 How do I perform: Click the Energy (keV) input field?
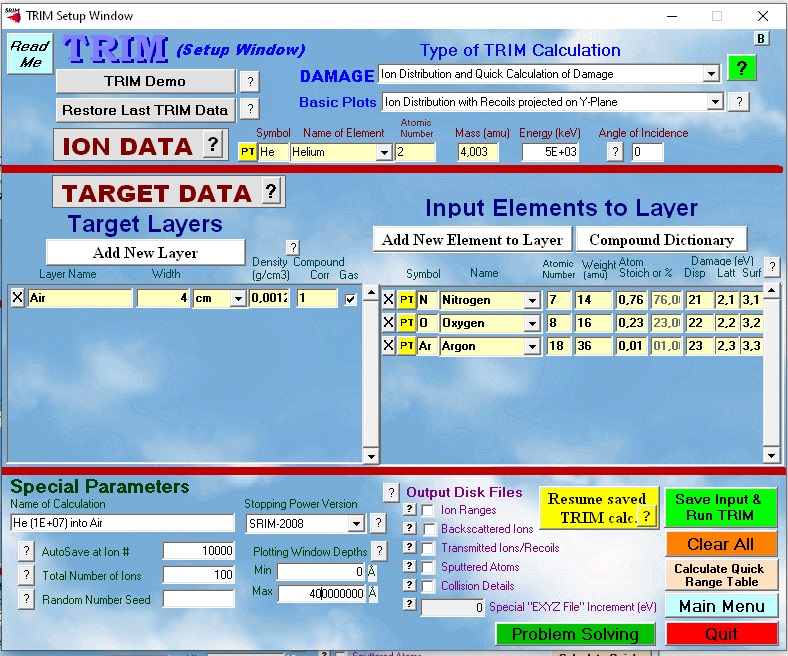550,152
